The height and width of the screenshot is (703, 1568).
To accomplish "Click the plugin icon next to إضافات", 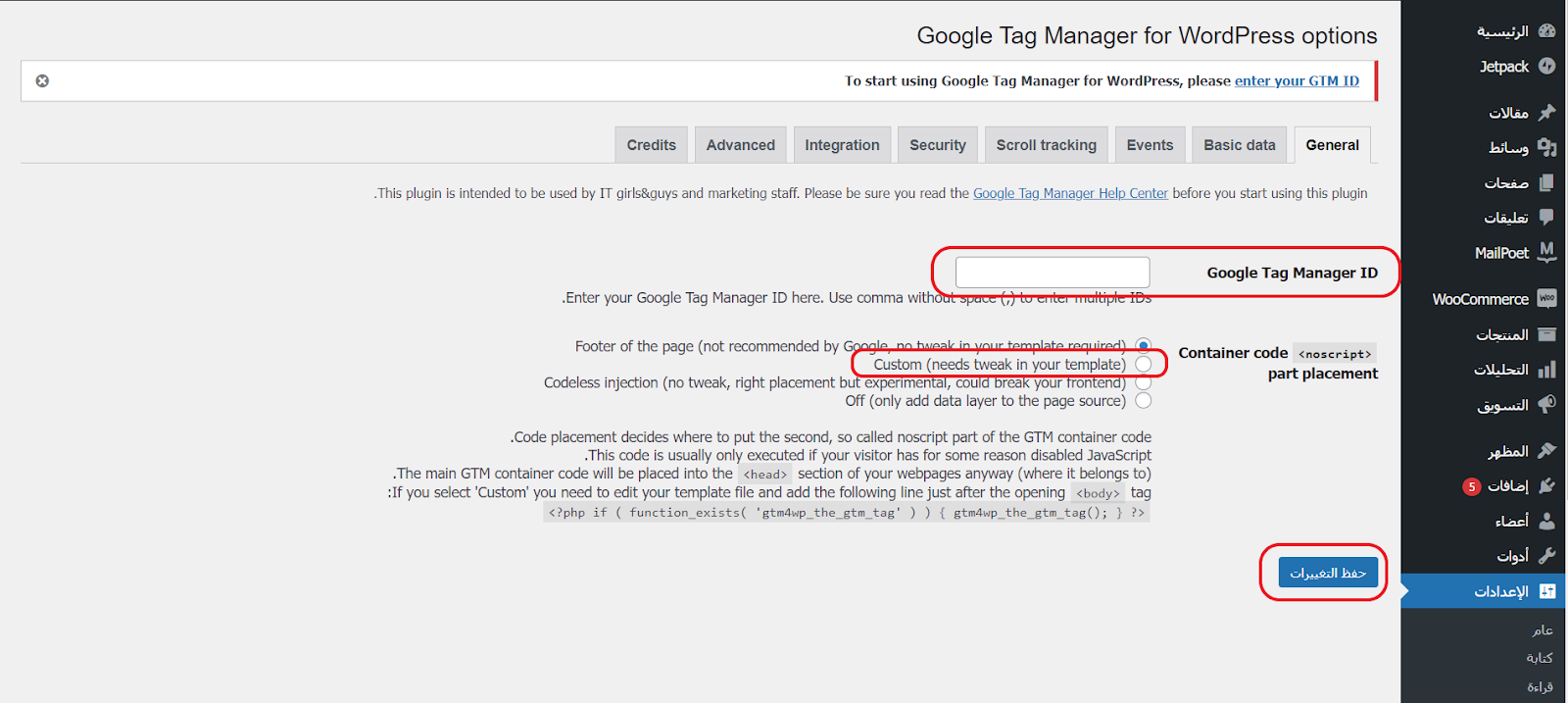I will point(1546,485).
